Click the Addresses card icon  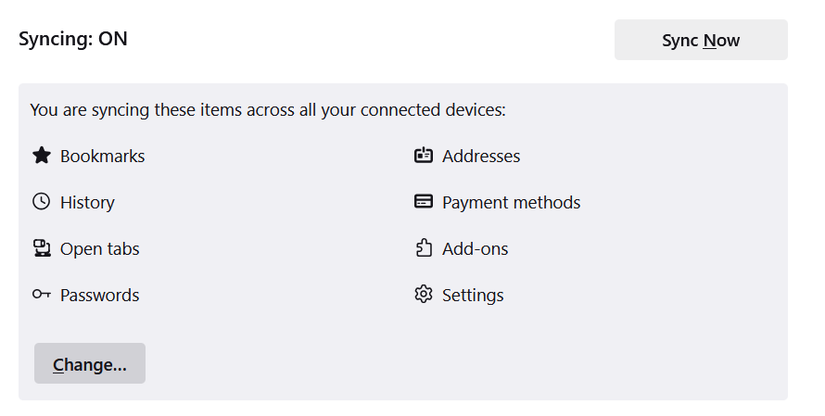(x=424, y=156)
